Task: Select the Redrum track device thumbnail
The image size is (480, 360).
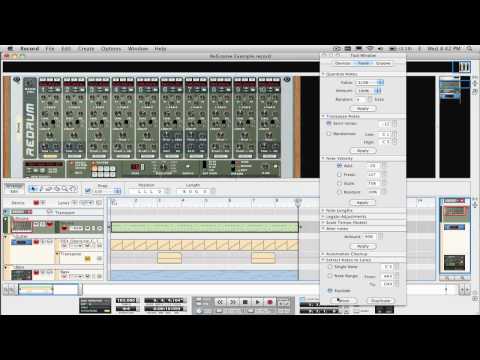Action: (x=22, y=226)
